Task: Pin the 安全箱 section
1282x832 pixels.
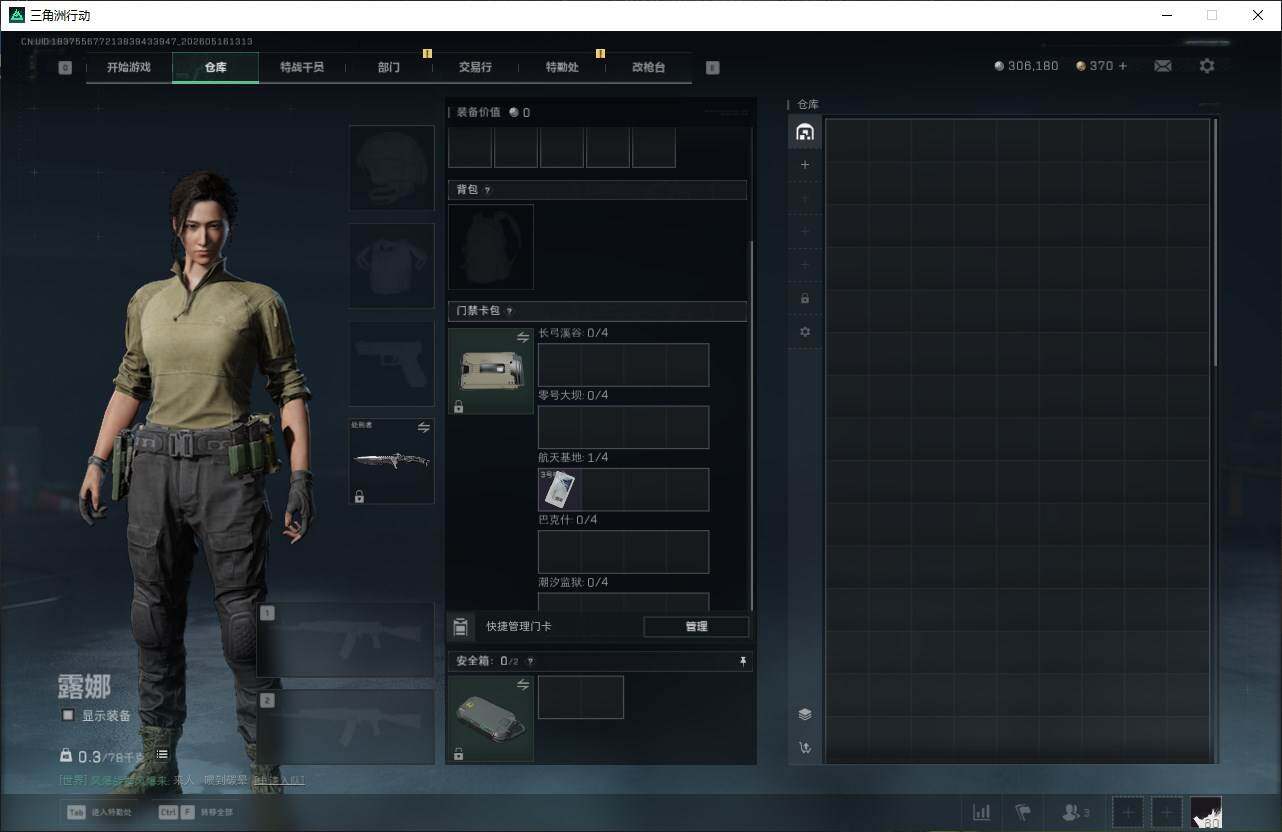Action: point(742,662)
